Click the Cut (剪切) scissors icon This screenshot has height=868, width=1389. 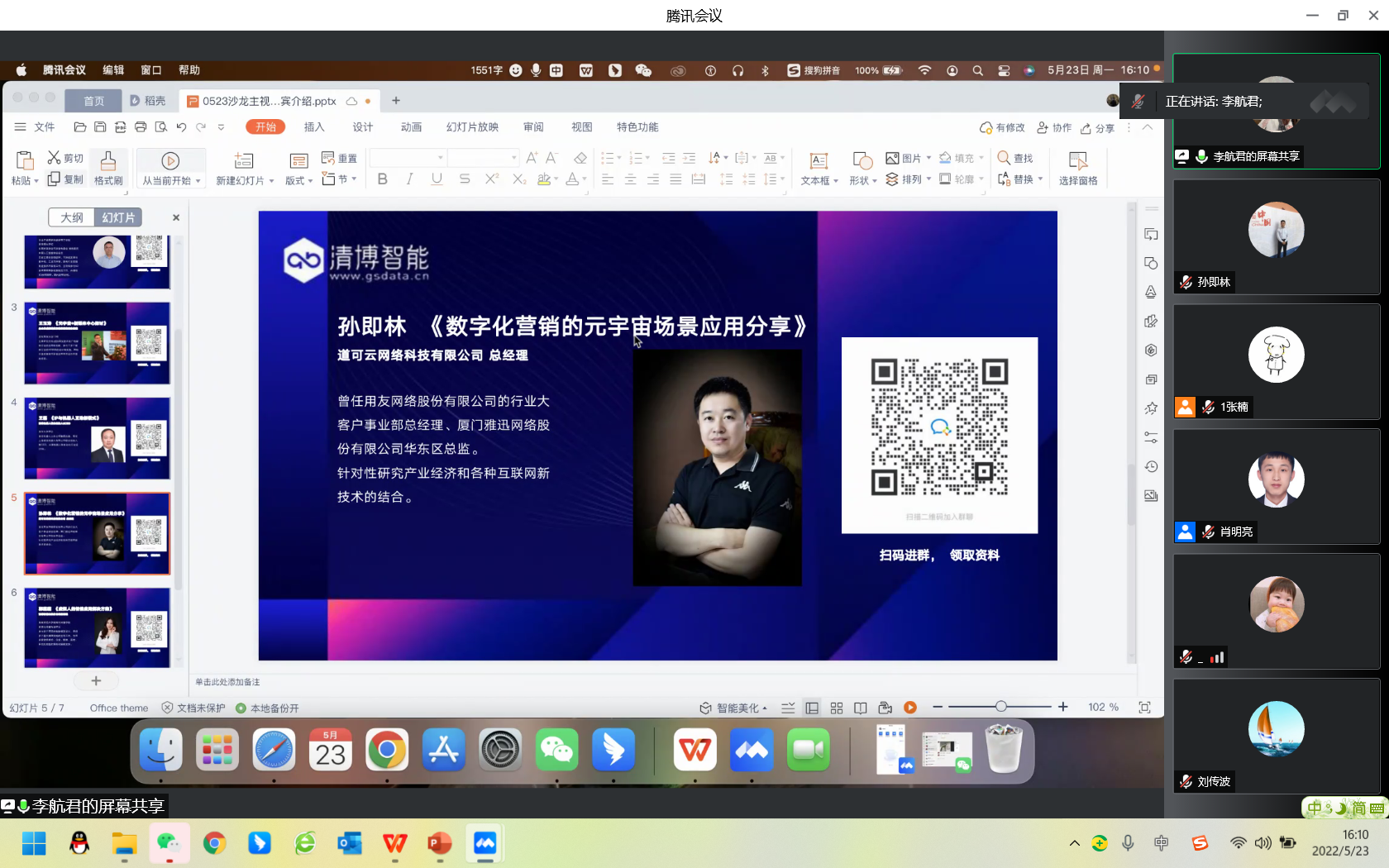pyautogui.click(x=54, y=157)
